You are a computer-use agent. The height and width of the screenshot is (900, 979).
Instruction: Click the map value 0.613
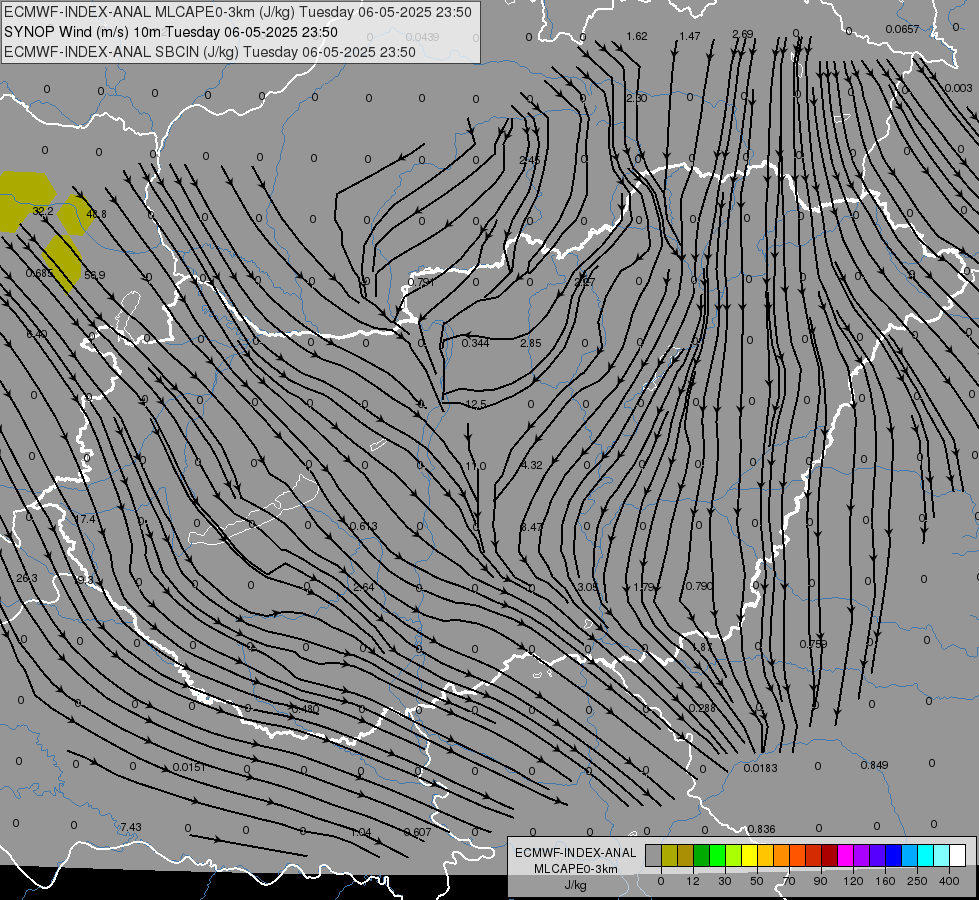point(363,526)
